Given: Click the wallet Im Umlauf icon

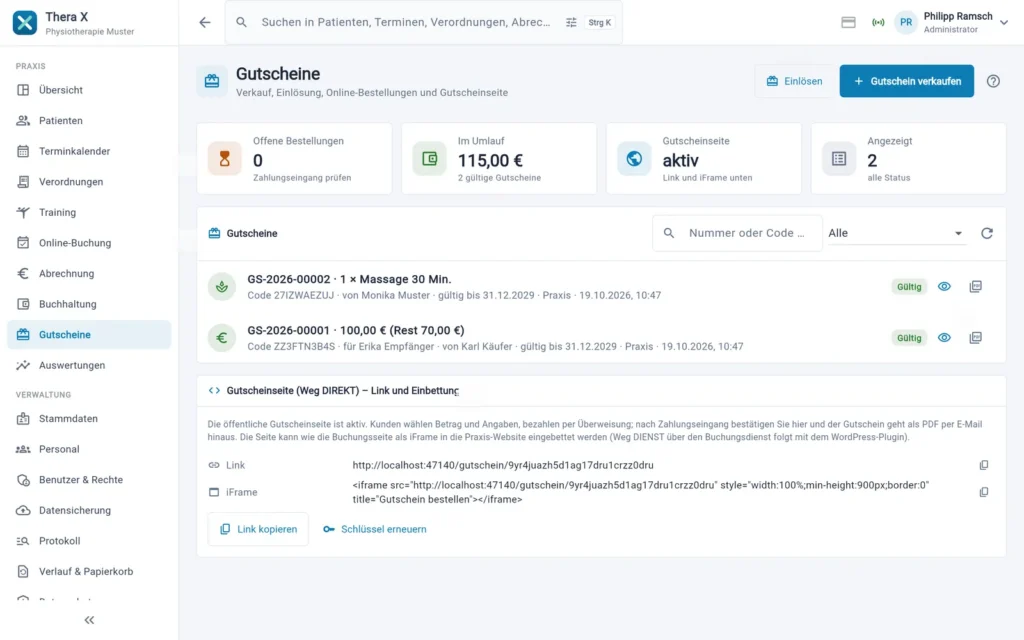Looking at the screenshot, I should [429, 159].
